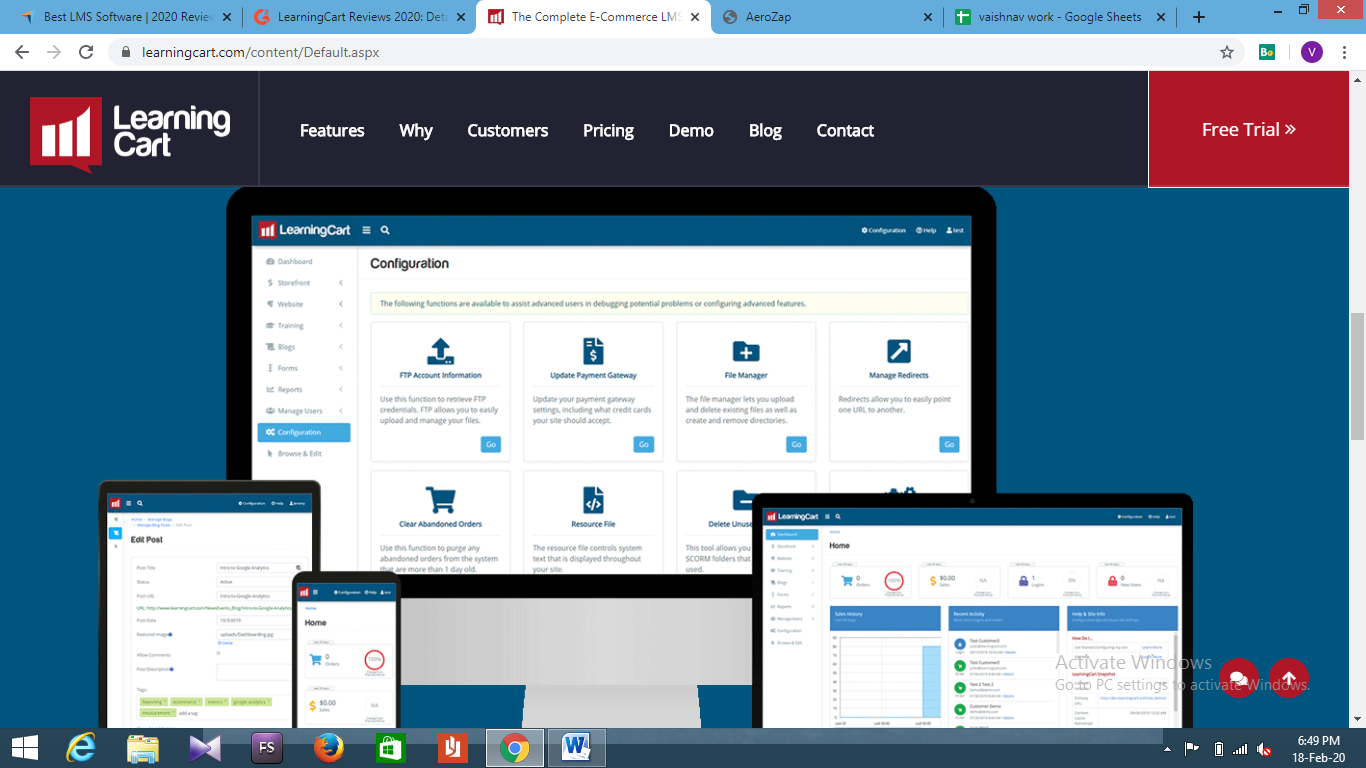Click Go under Update Payment Gateway
The width and height of the screenshot is (1366, 768).
[643, 444]
